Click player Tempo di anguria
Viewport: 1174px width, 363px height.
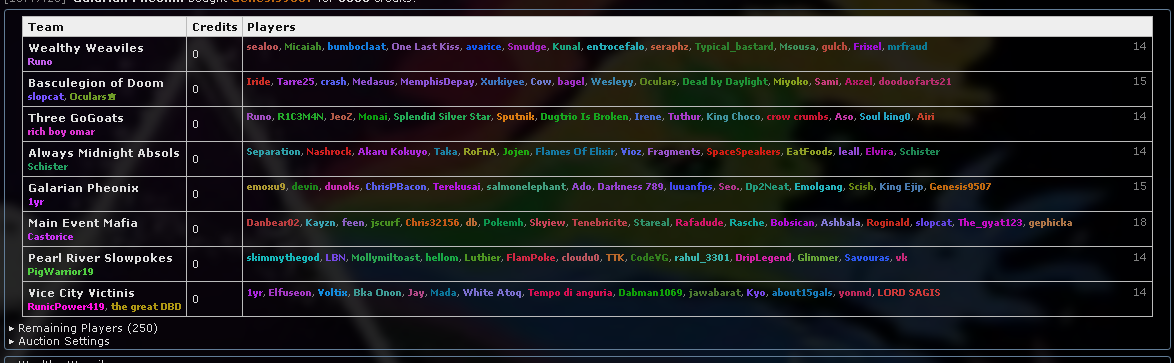(x=570, y=292)
